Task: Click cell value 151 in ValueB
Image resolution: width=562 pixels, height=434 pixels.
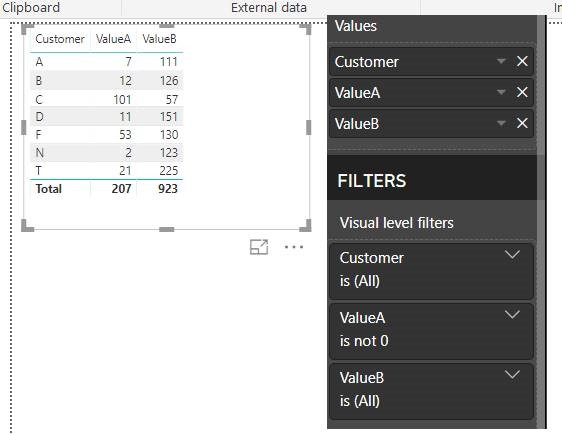Action: tap(169, 116)
